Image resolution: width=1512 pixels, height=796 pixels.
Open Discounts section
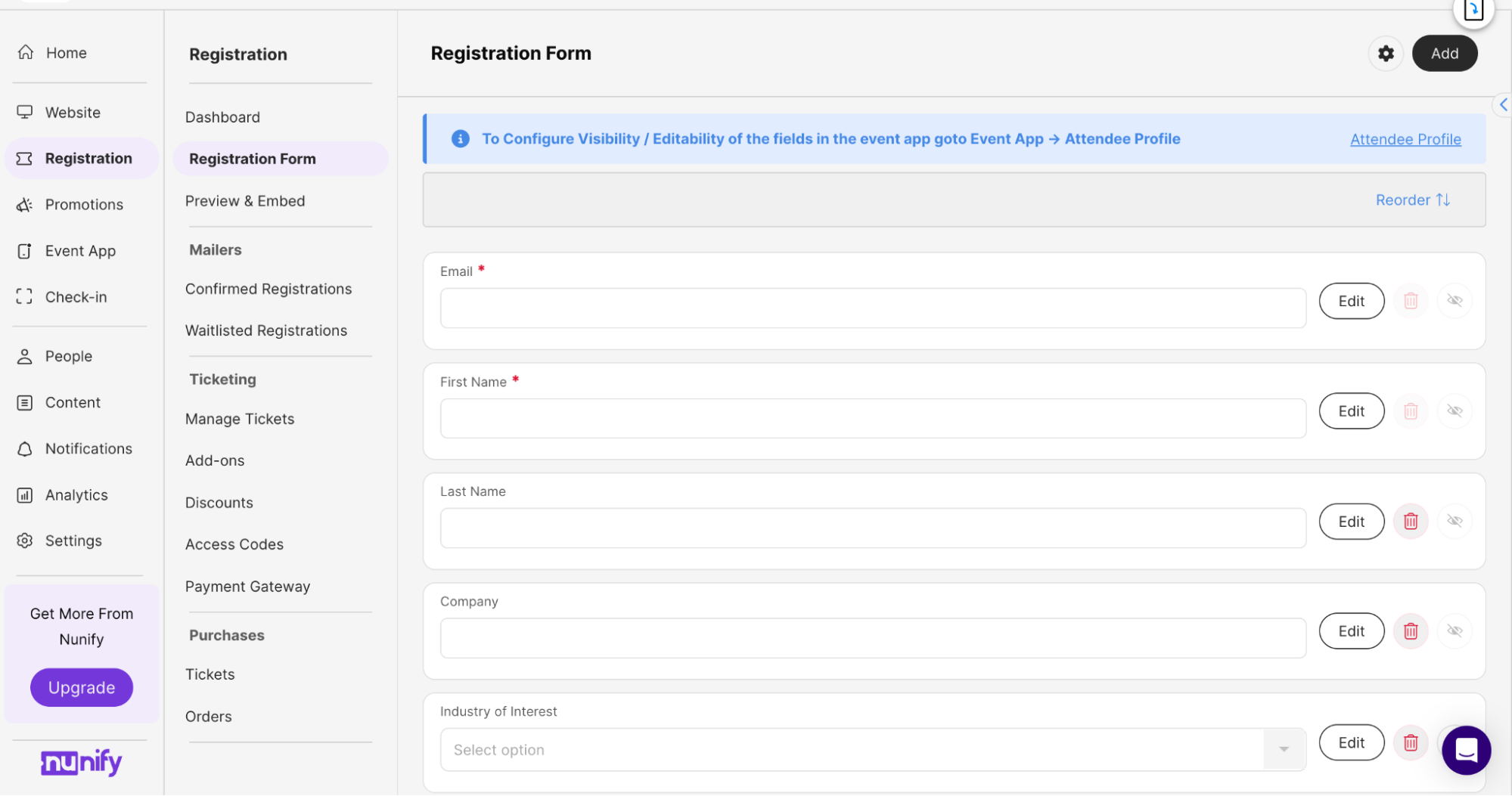(x=219, y=503)
